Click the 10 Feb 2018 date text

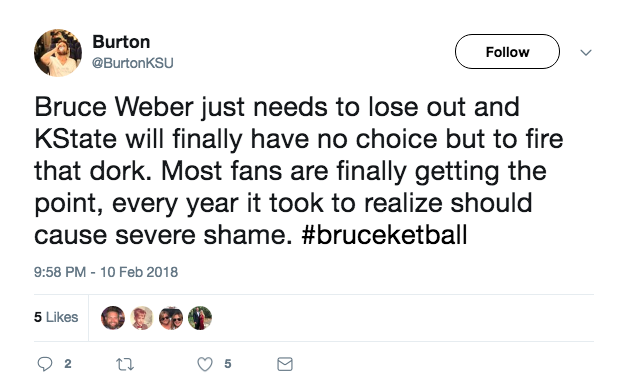tap(139, 272)
